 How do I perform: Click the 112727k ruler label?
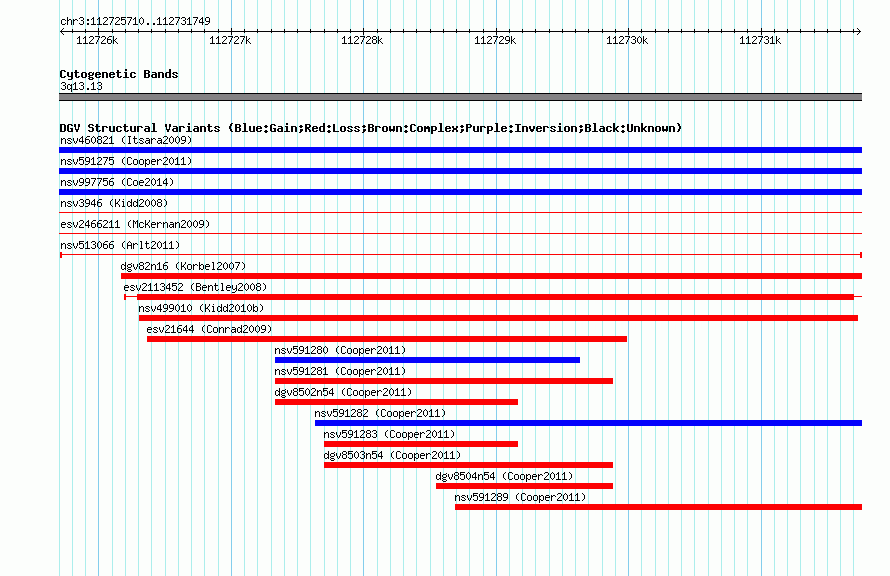[230, 41]
